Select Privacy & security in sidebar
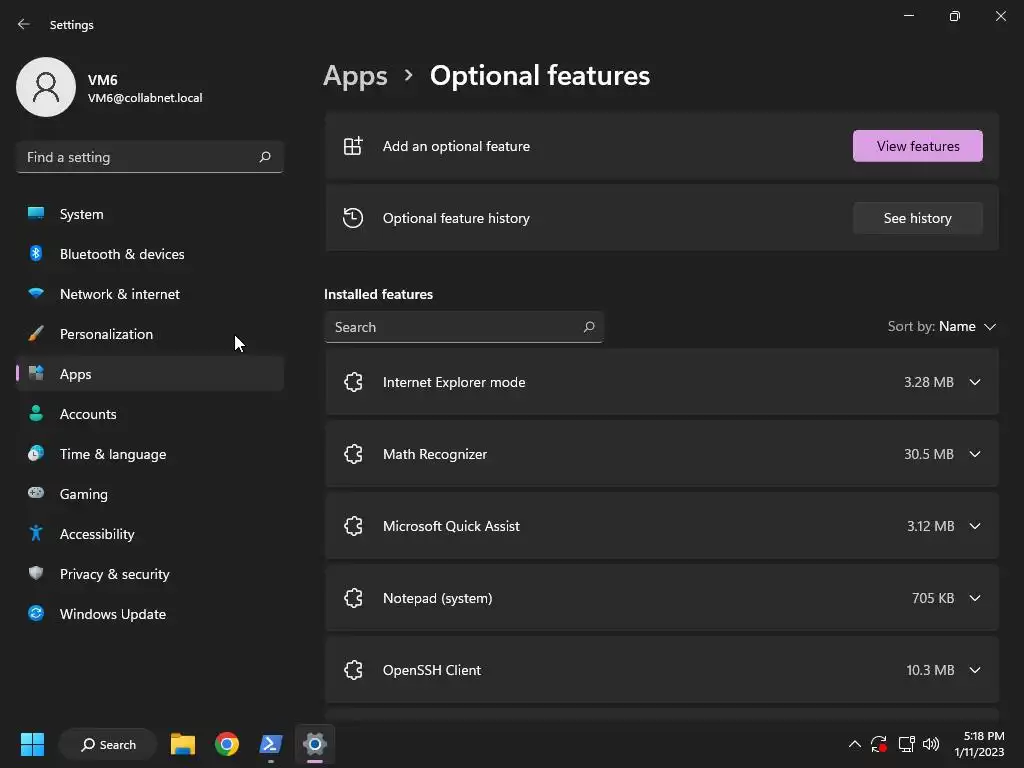This screenshot has width=1024, height=768. coord(115,574)
